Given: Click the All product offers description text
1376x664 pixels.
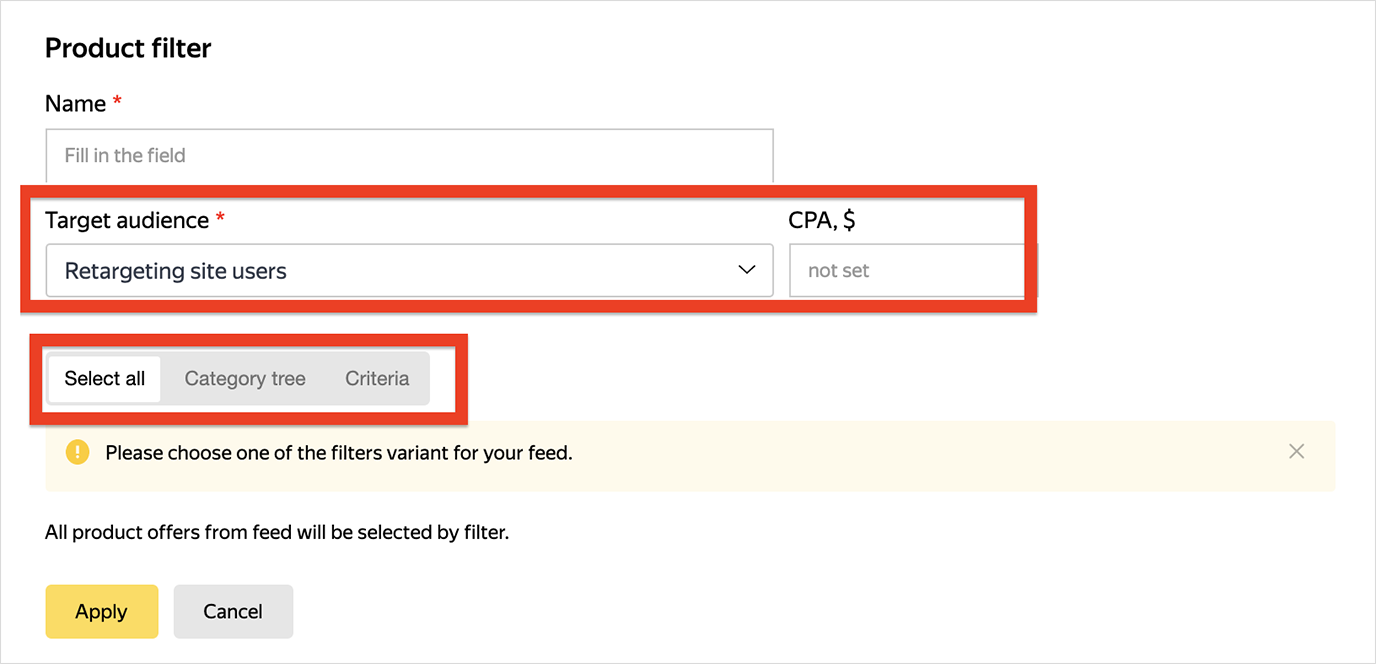Looking at the screenshot, I should [277, 533].
